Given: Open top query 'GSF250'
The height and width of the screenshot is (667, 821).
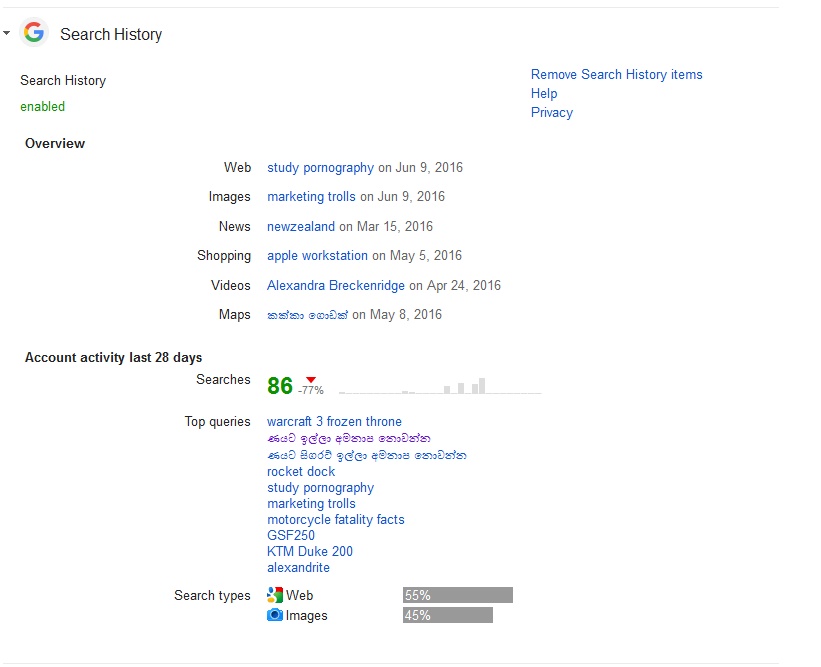Looking at the screenshot, I should pyautogui.click(x=291, y=535).
